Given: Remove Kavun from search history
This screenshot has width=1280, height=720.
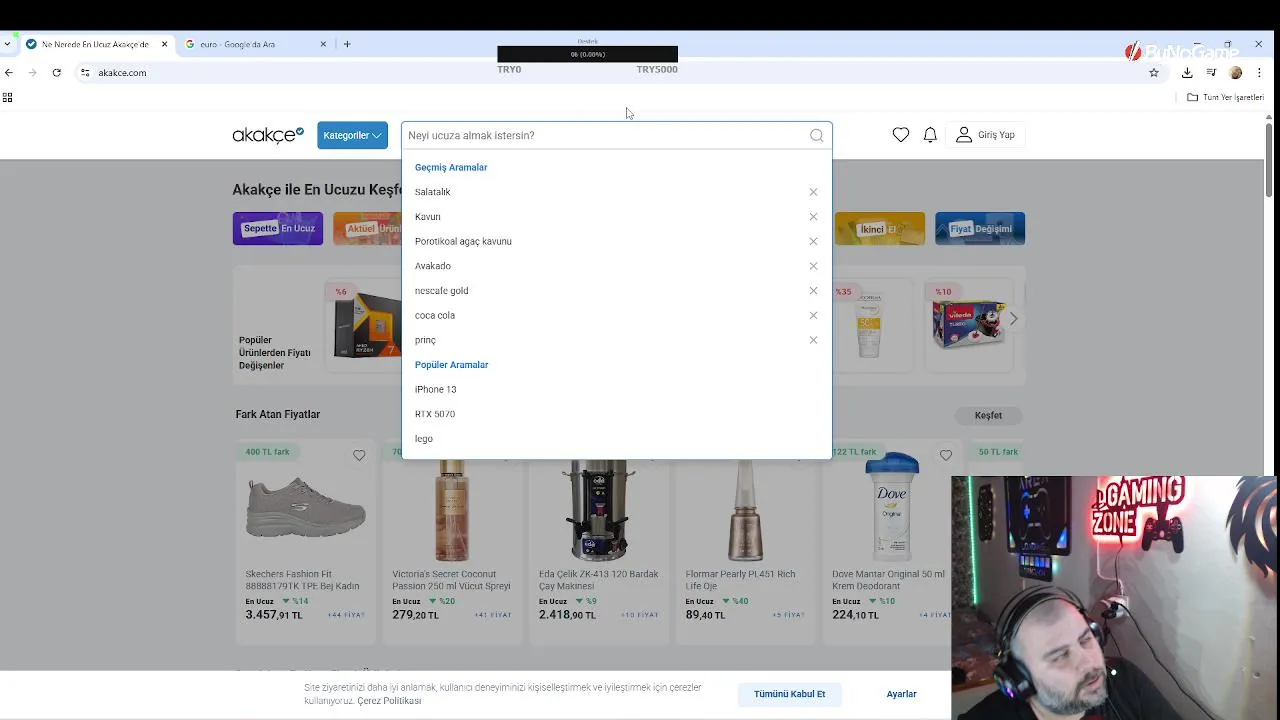Looking at the screenshot, I should 813,217.
